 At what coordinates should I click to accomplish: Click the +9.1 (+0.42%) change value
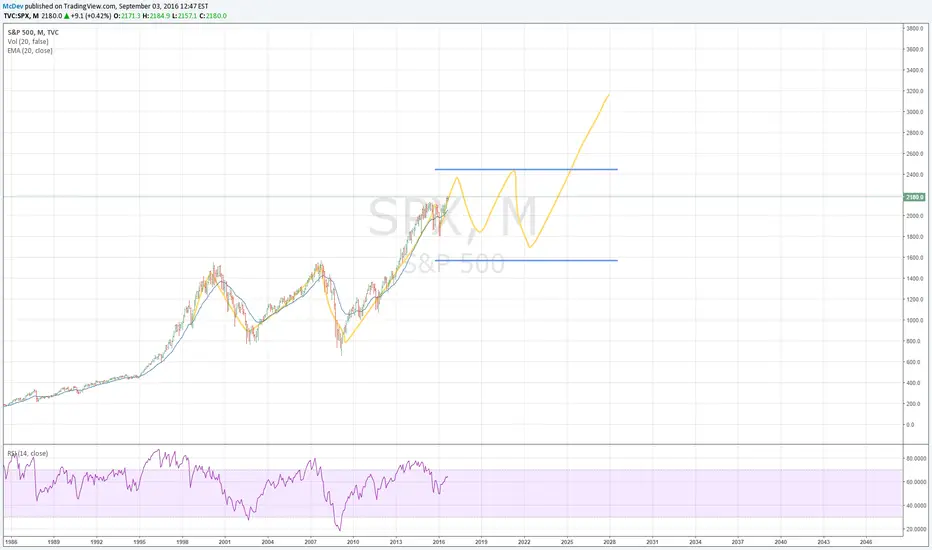pos(90,16)
